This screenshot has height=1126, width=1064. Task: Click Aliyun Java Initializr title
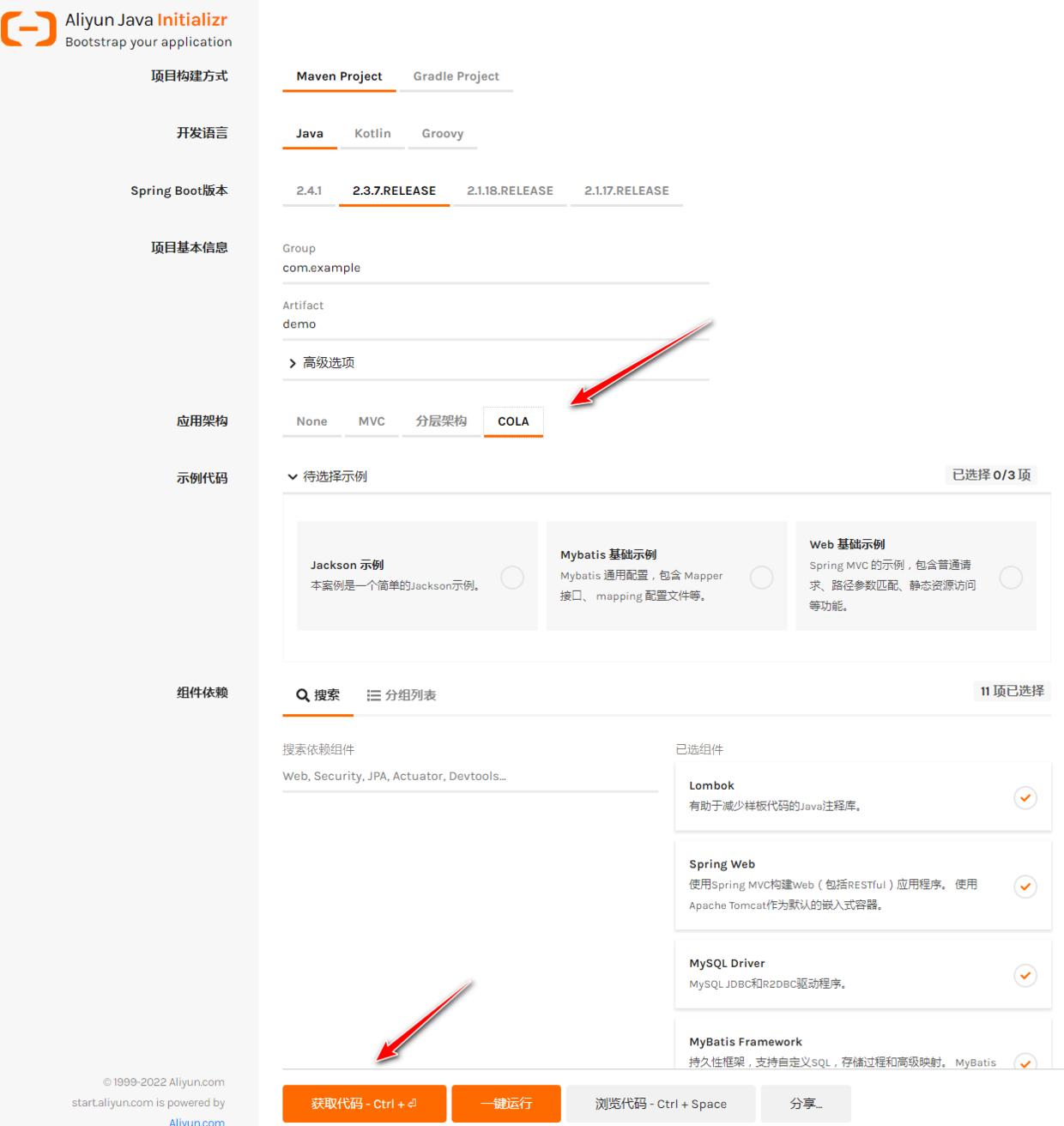(x=146, y=20)
